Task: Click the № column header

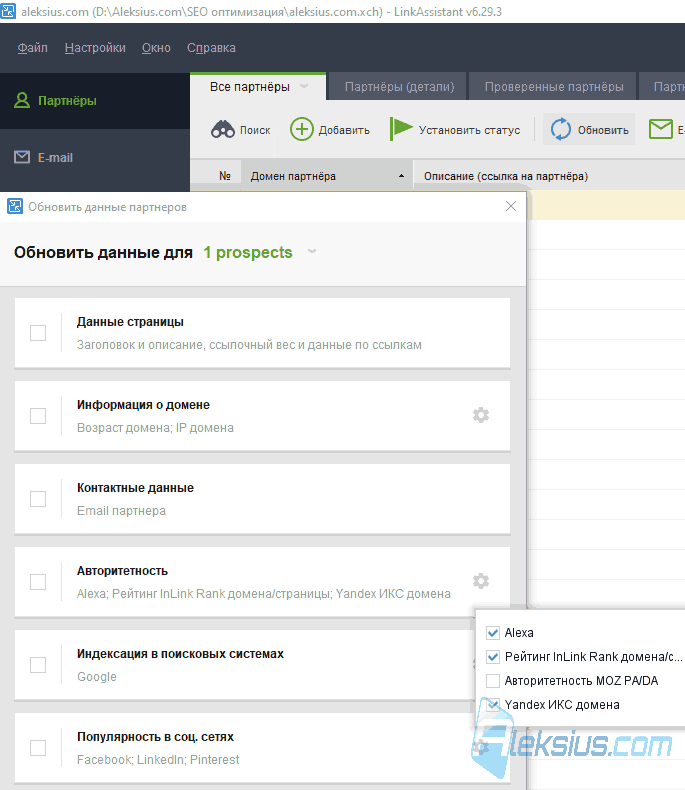Action: pyautogui.click(x=225, y=176)
